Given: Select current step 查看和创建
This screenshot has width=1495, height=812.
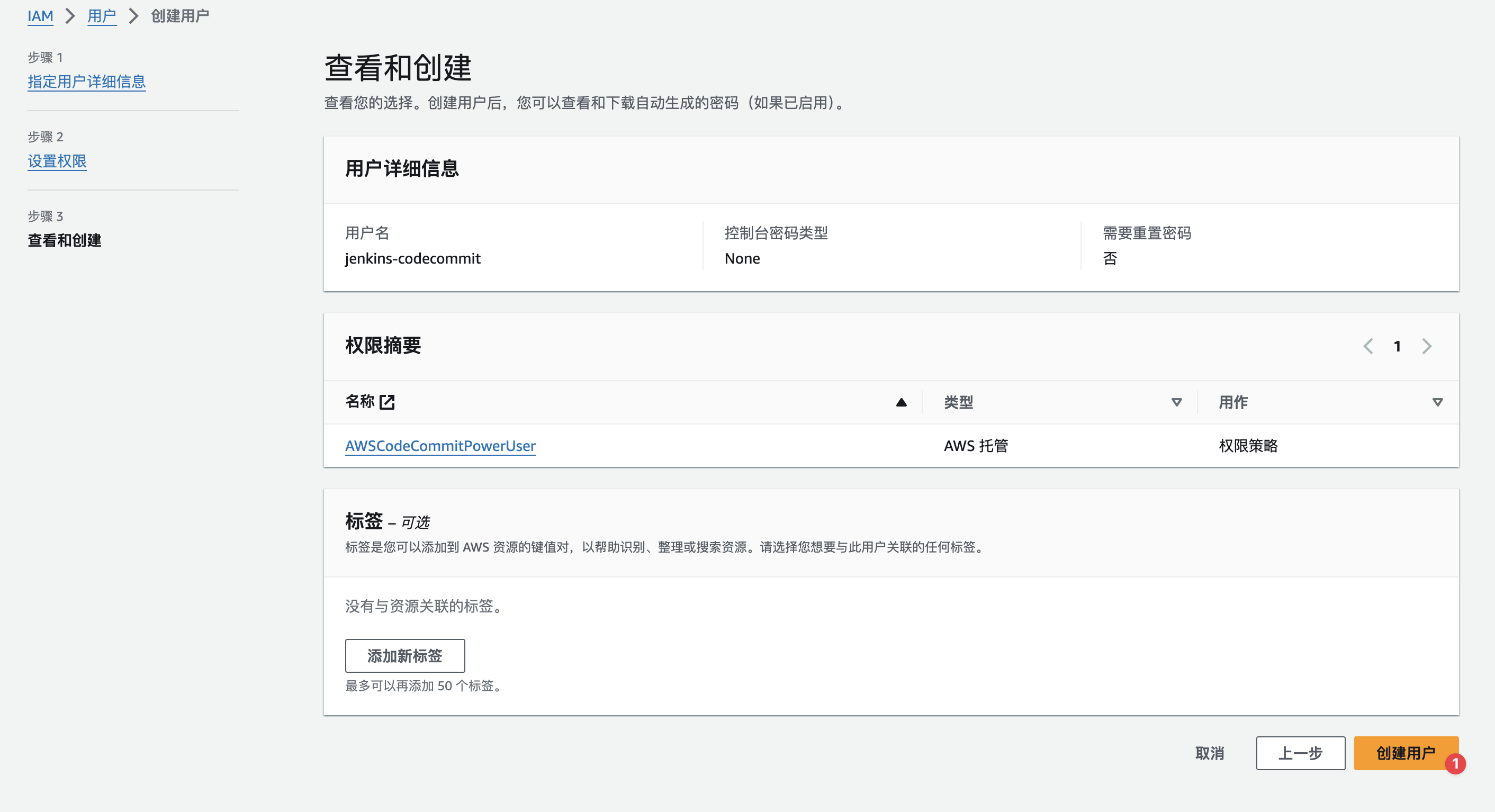Looking at the screenshot, I should [x=65, y=240].
